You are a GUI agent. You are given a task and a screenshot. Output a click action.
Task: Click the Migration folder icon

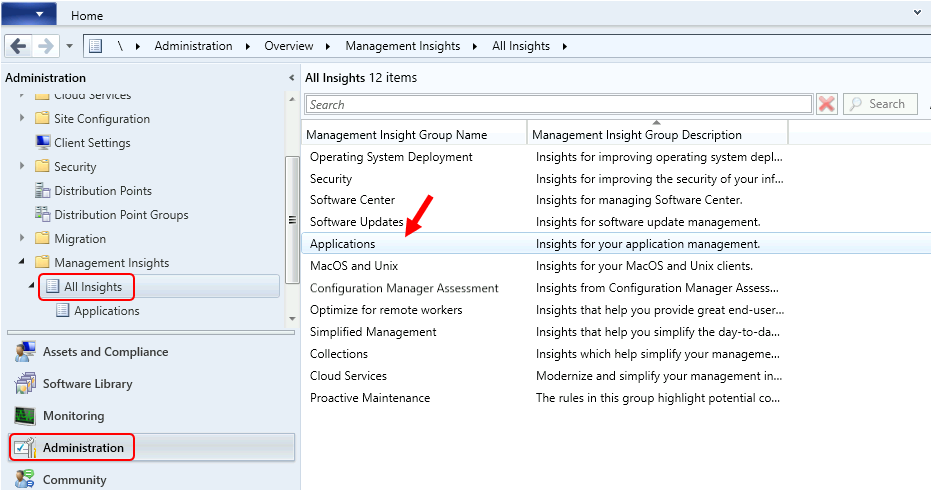[42, 238]
